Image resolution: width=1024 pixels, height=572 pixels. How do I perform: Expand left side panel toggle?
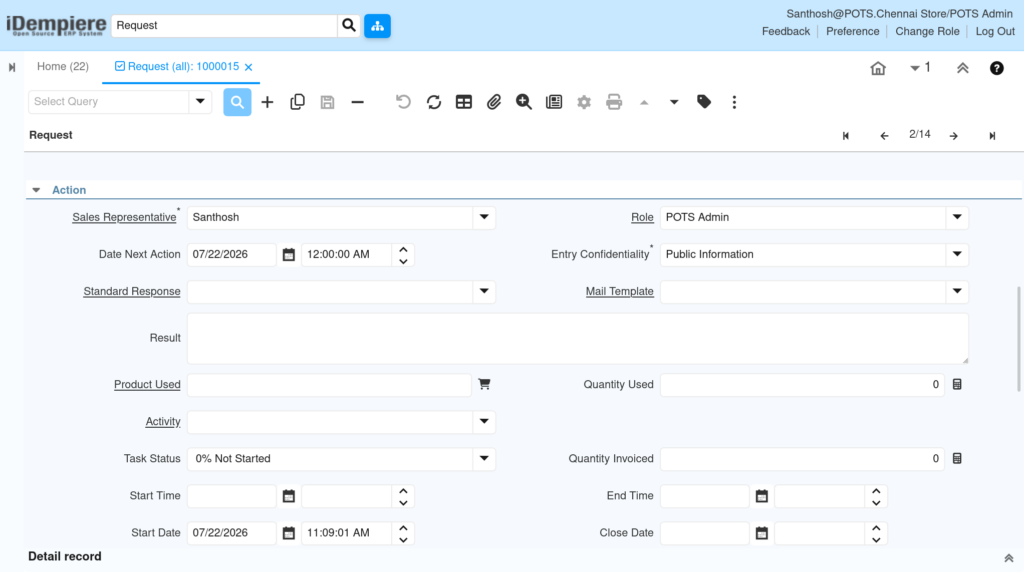[x=12, y=67]
